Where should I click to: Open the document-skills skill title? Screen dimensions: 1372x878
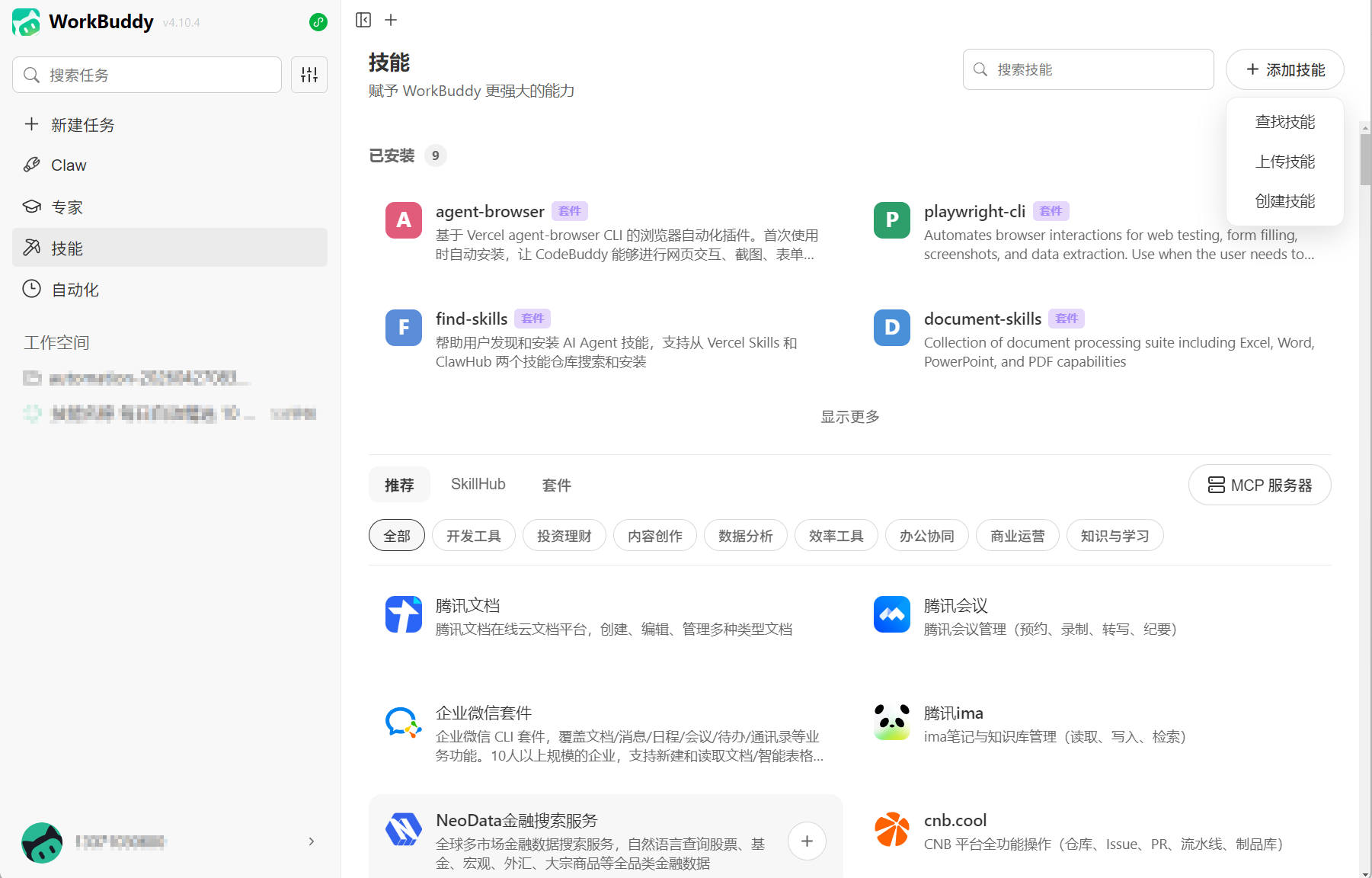(x=983, y=319)
